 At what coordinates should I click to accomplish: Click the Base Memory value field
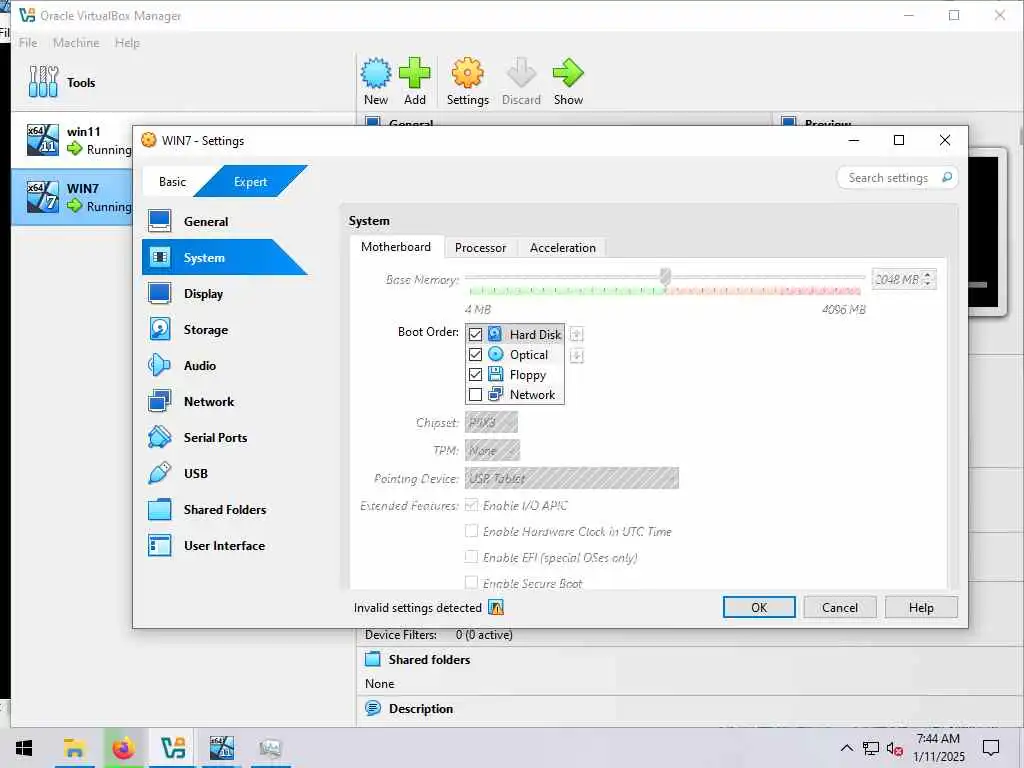point(897,280)
